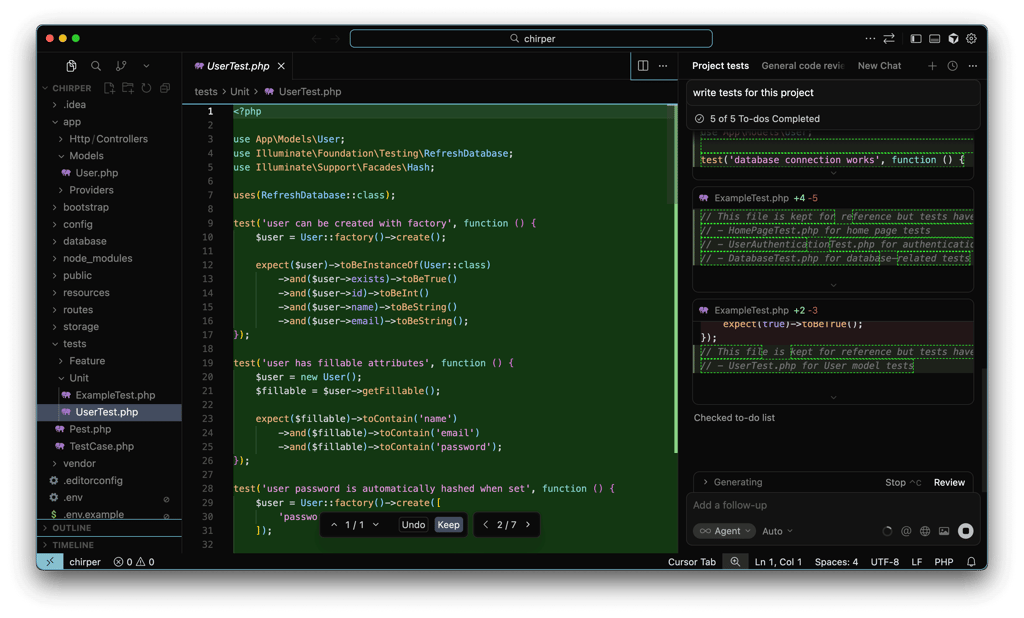
Task: Toggle the bottom panel layout icon
Action: [935, 39]
